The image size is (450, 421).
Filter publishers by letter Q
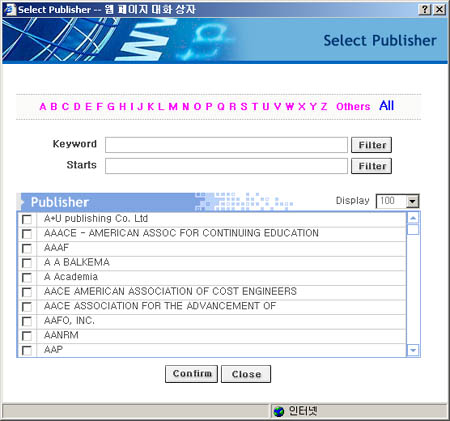(221, 107)
